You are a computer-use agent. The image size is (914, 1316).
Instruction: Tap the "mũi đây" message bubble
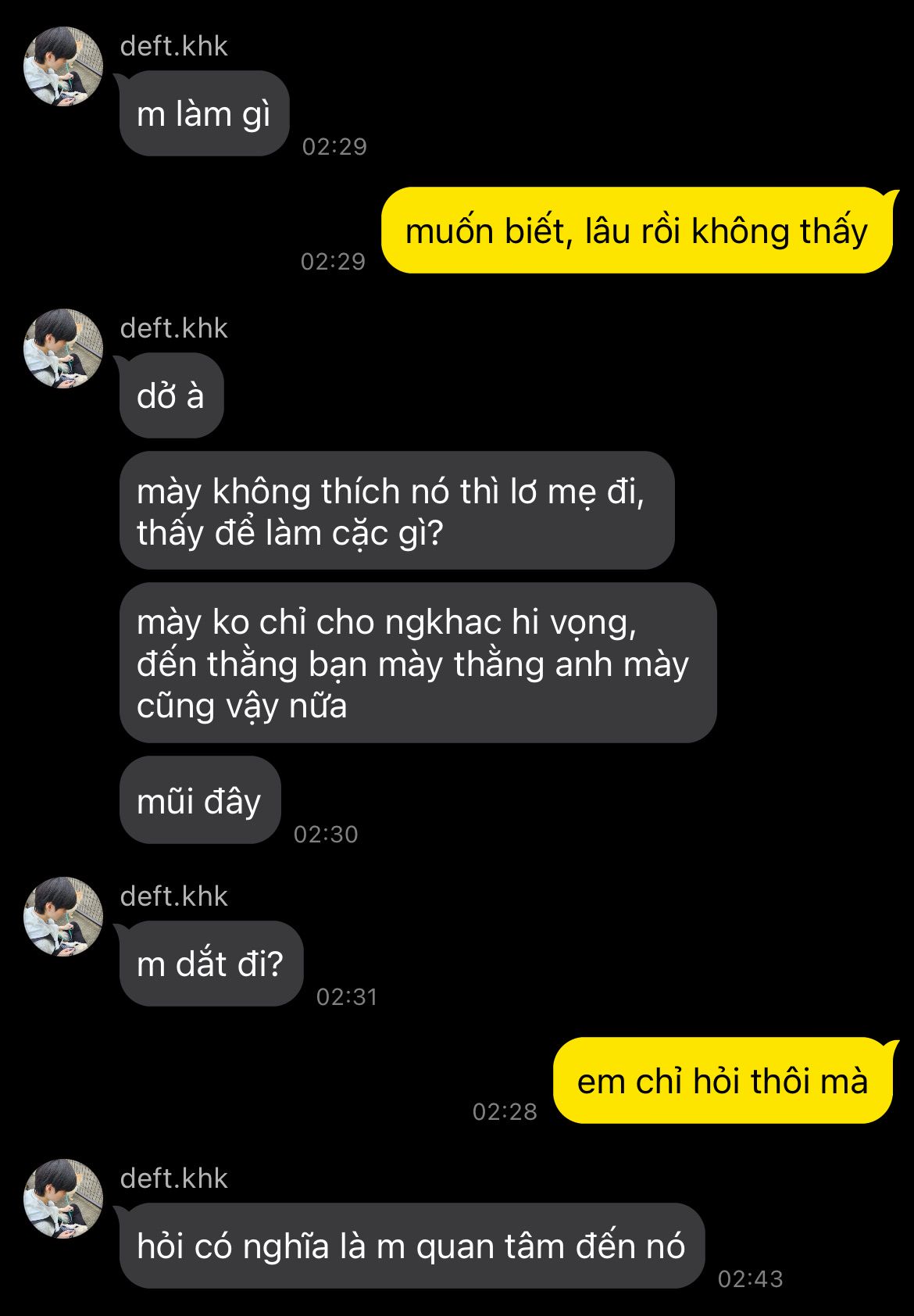pos(200,800)
